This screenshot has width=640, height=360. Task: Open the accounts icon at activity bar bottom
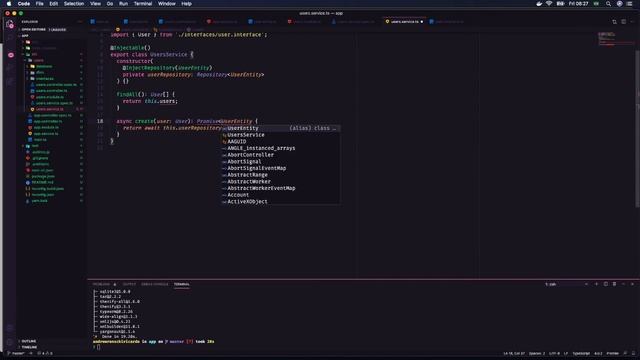pos(10,329)
